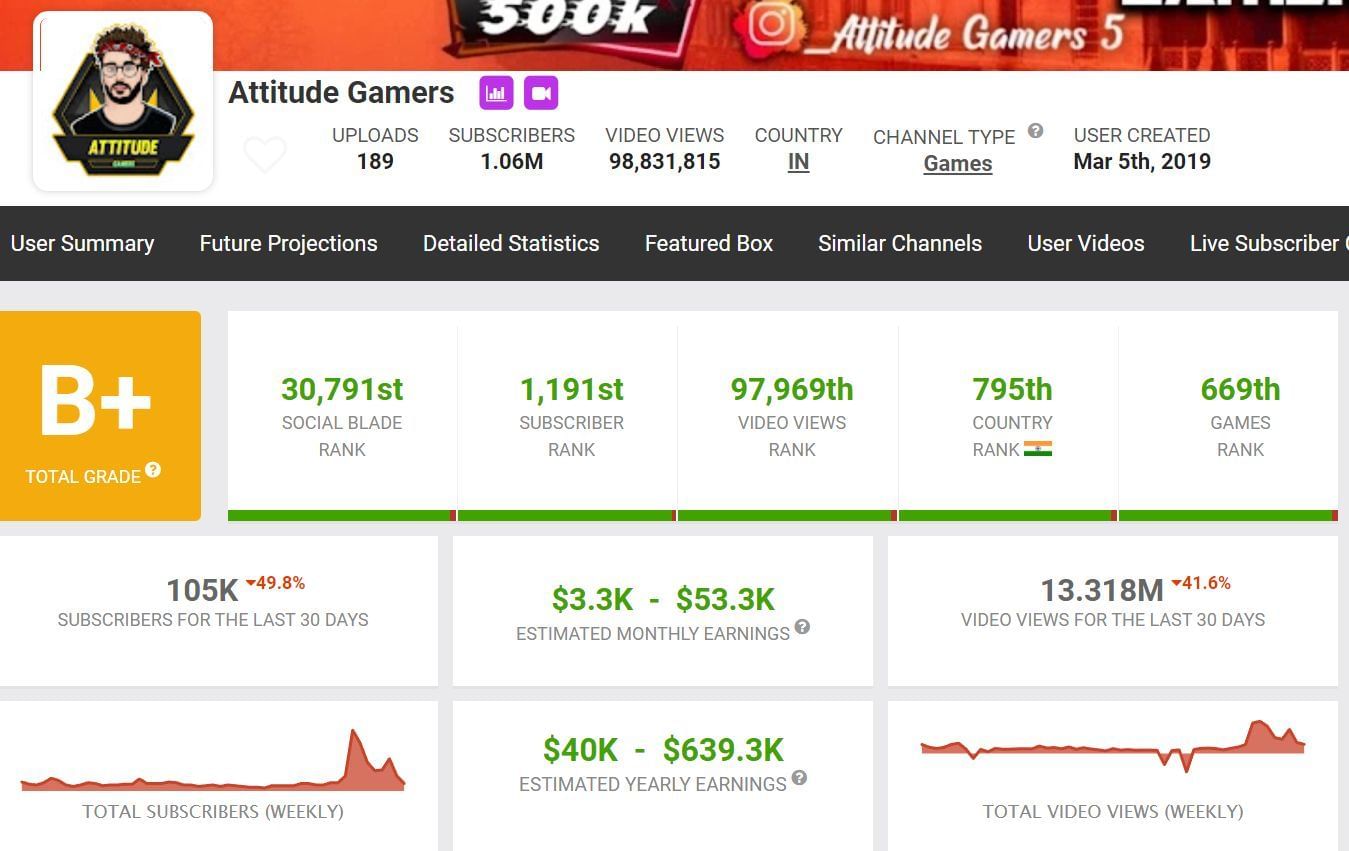Click the Social Blade rank progress bar
The image size is (1349, 851).
click(x=342, y=515)
